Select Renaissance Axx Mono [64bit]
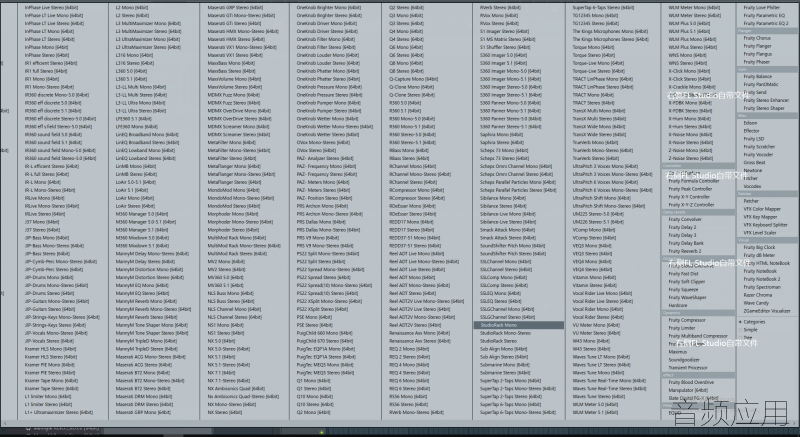Viewport: 800px width, 437px height. tap(420, 333)
